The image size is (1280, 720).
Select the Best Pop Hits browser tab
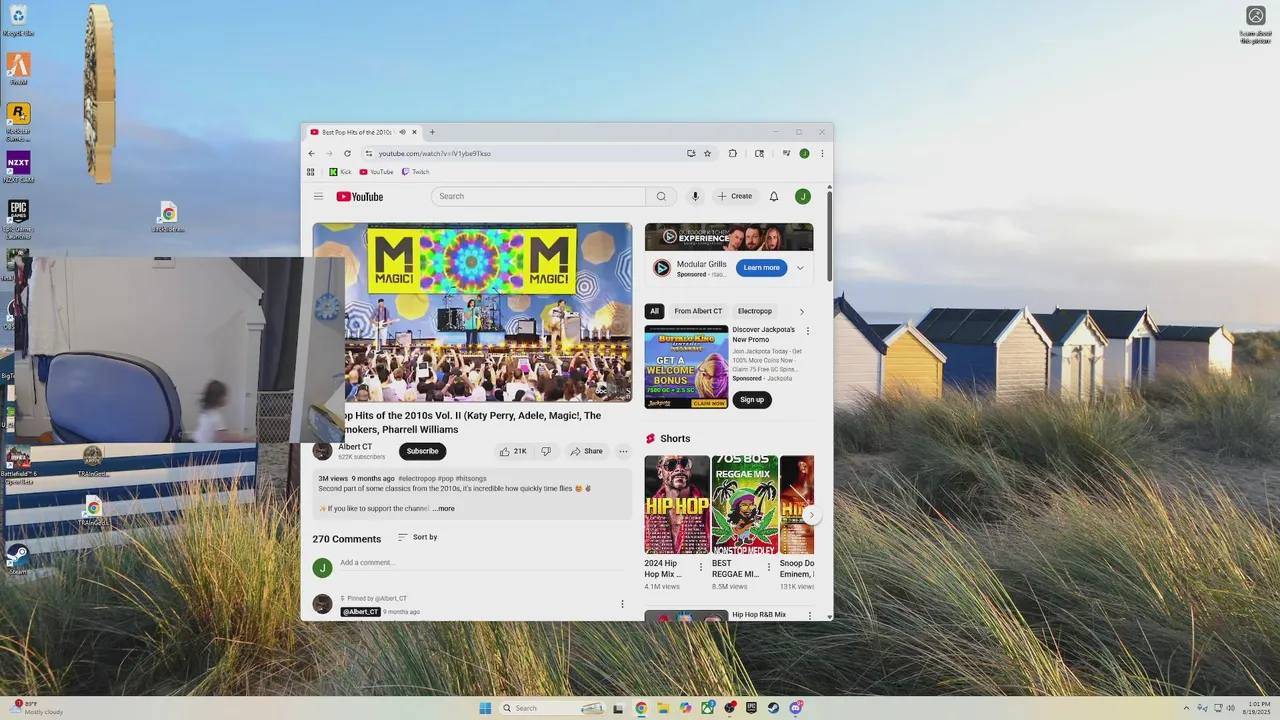pyautogui.click(x=357, y=132)
